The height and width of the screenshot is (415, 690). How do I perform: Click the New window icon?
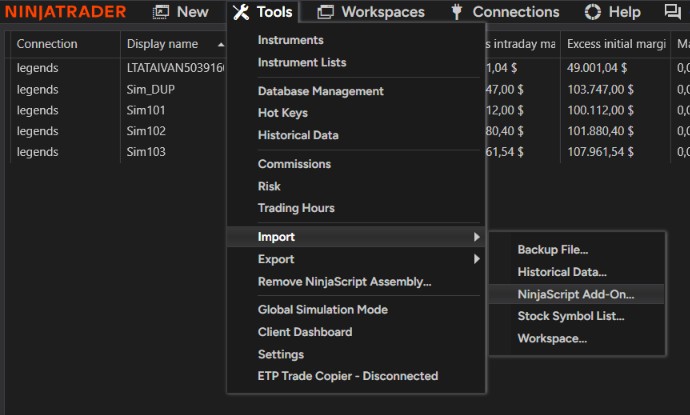pyautogui.click(x=161, y=12)
